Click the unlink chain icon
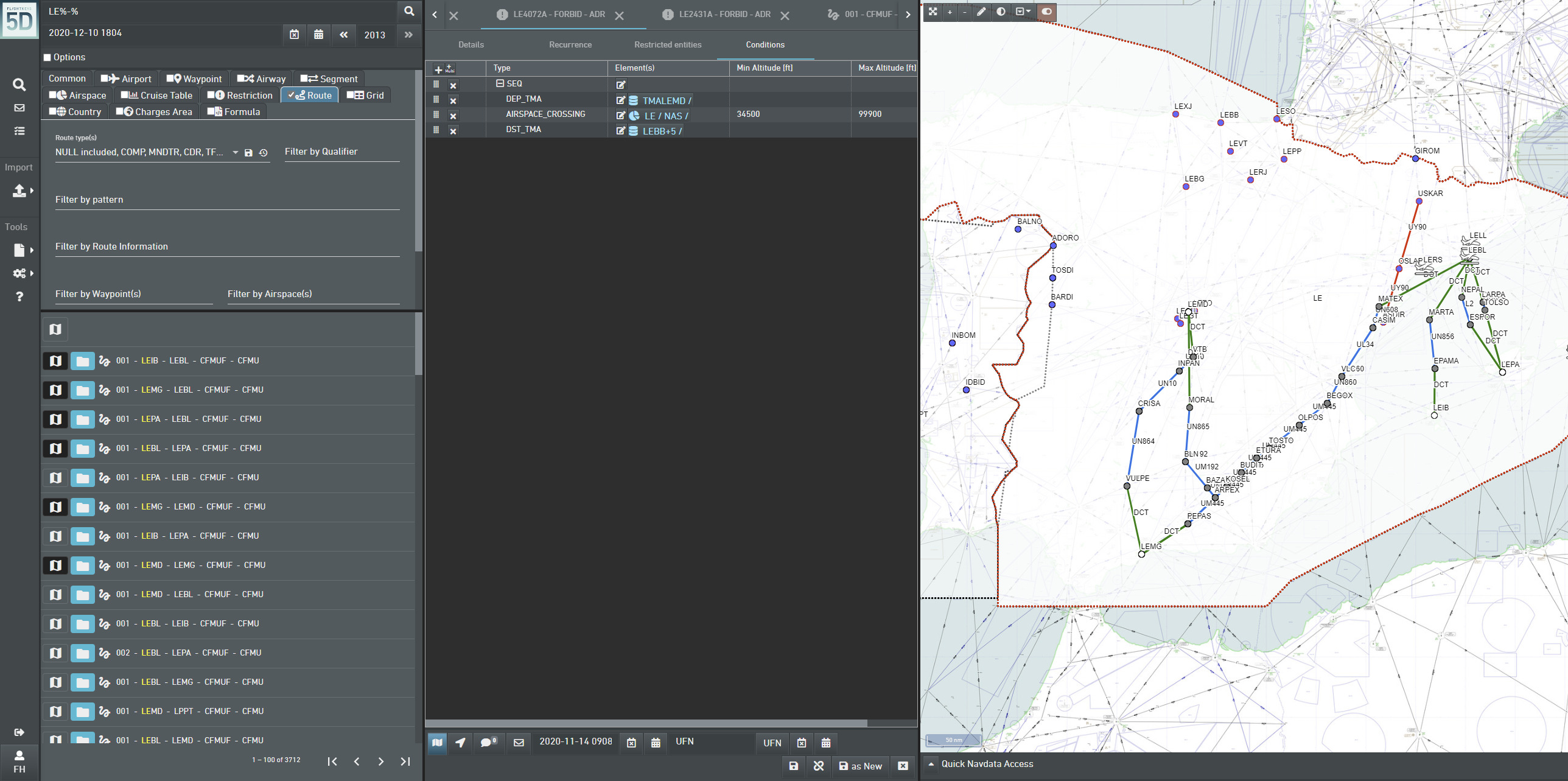The width and height of the screenshot is (1568, 781). click(819, 766)
